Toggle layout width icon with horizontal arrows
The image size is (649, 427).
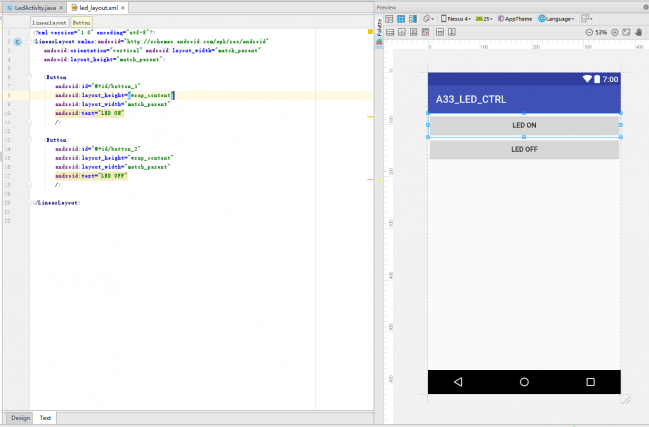(440, 32)
